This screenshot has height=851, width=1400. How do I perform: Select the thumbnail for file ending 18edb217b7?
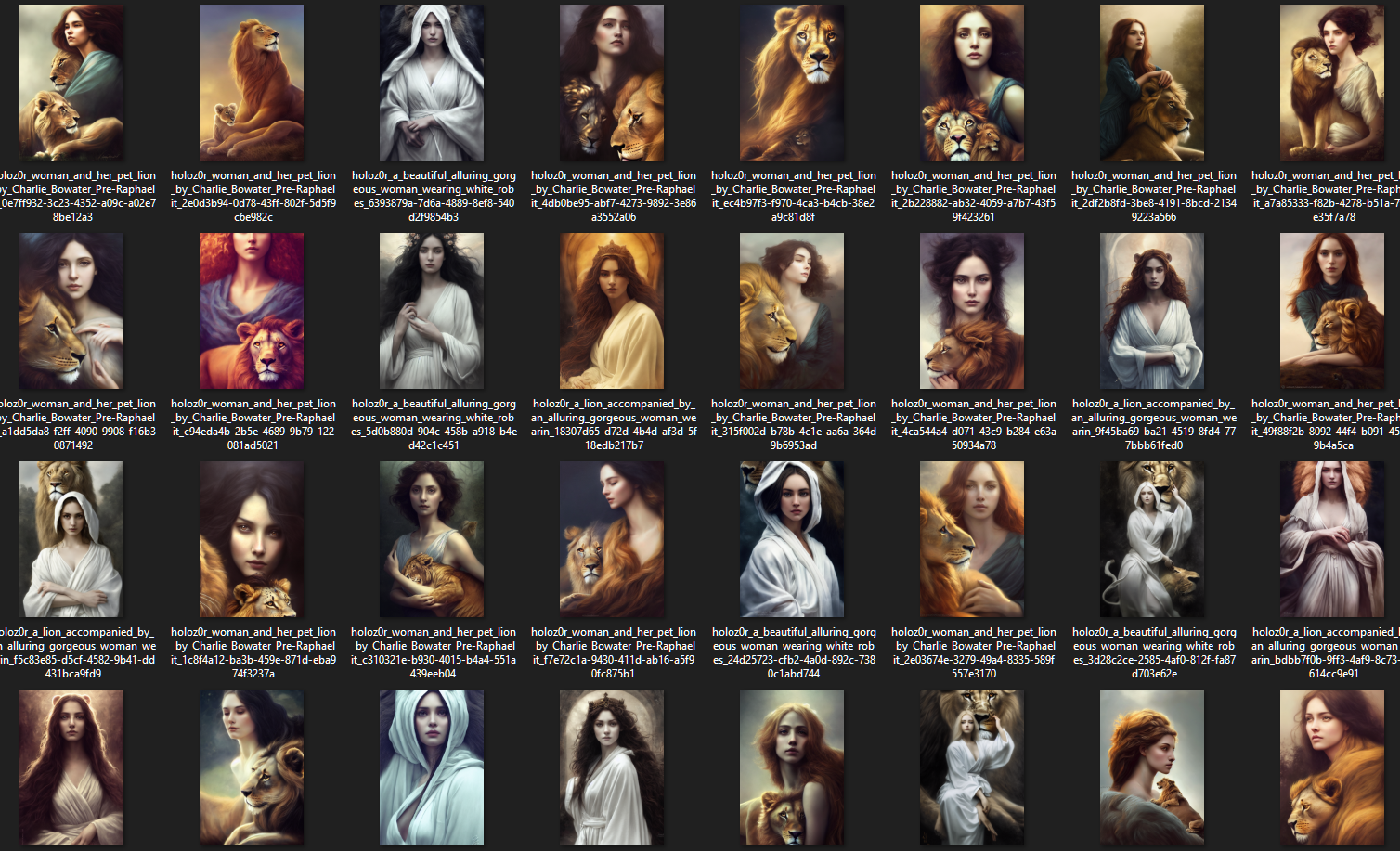point(612,311)
